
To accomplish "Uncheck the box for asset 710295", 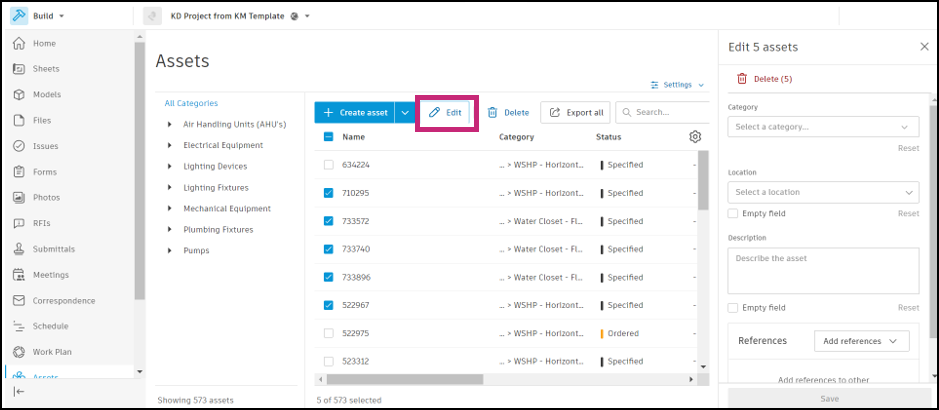I will [x=328, y=193].
